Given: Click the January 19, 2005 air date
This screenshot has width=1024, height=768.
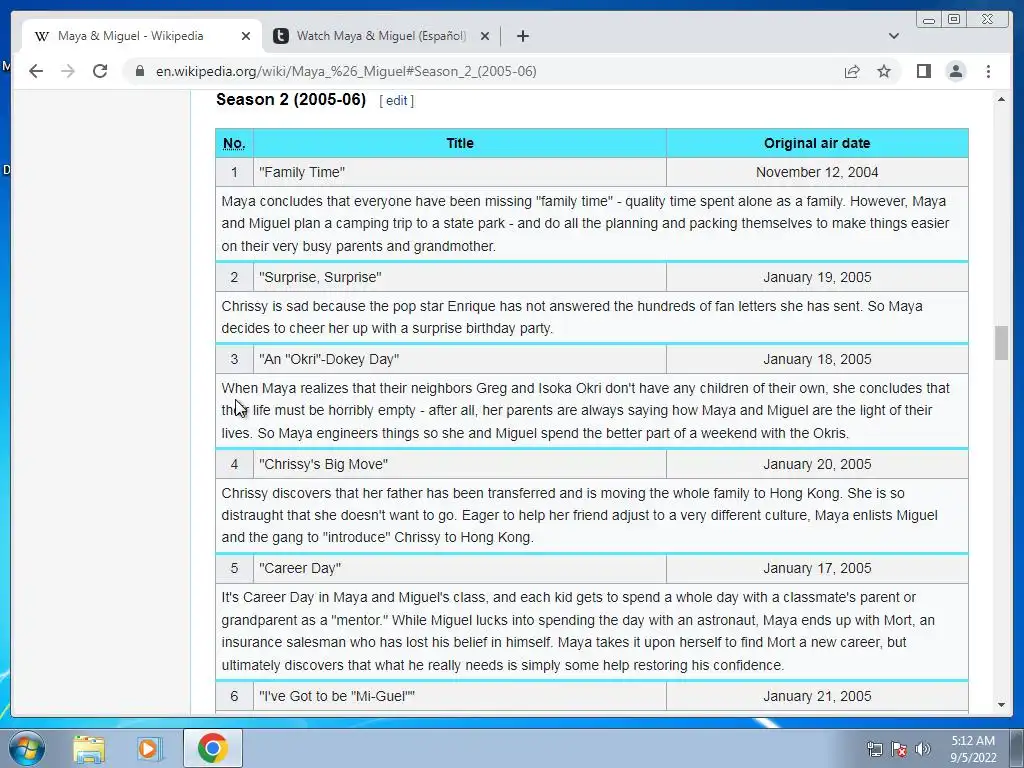Looking at the screenshot, I should [x=817, y=277].
